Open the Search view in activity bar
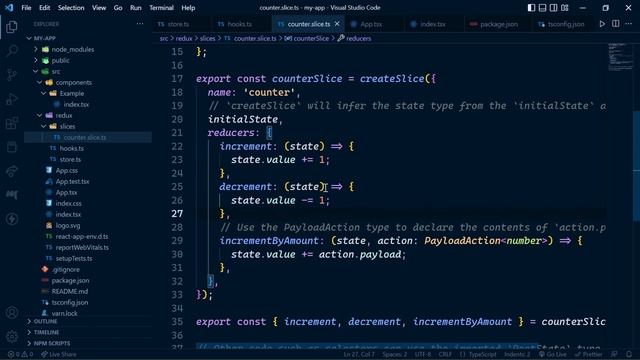Viewport: 640px width, 360px height. coord(12,51)
